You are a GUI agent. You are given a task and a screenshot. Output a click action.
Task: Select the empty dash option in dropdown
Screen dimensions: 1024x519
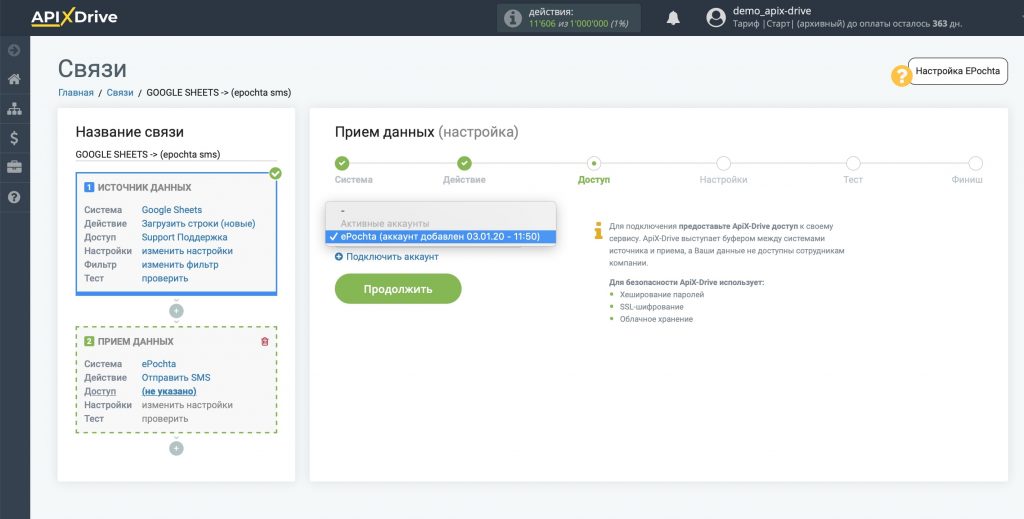pos(441,211)
